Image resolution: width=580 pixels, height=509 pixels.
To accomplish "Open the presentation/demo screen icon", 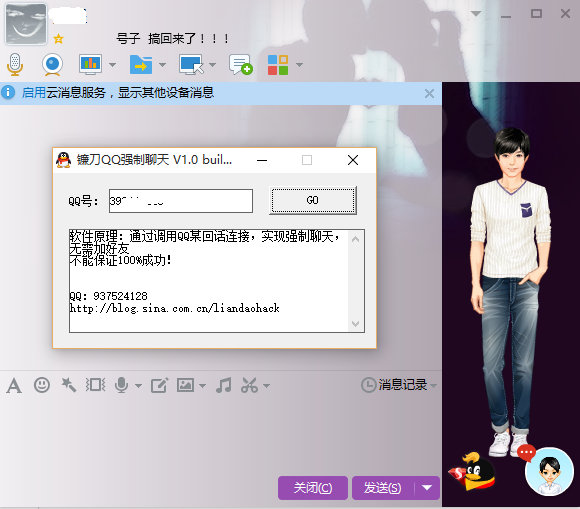I will (90, 64).
